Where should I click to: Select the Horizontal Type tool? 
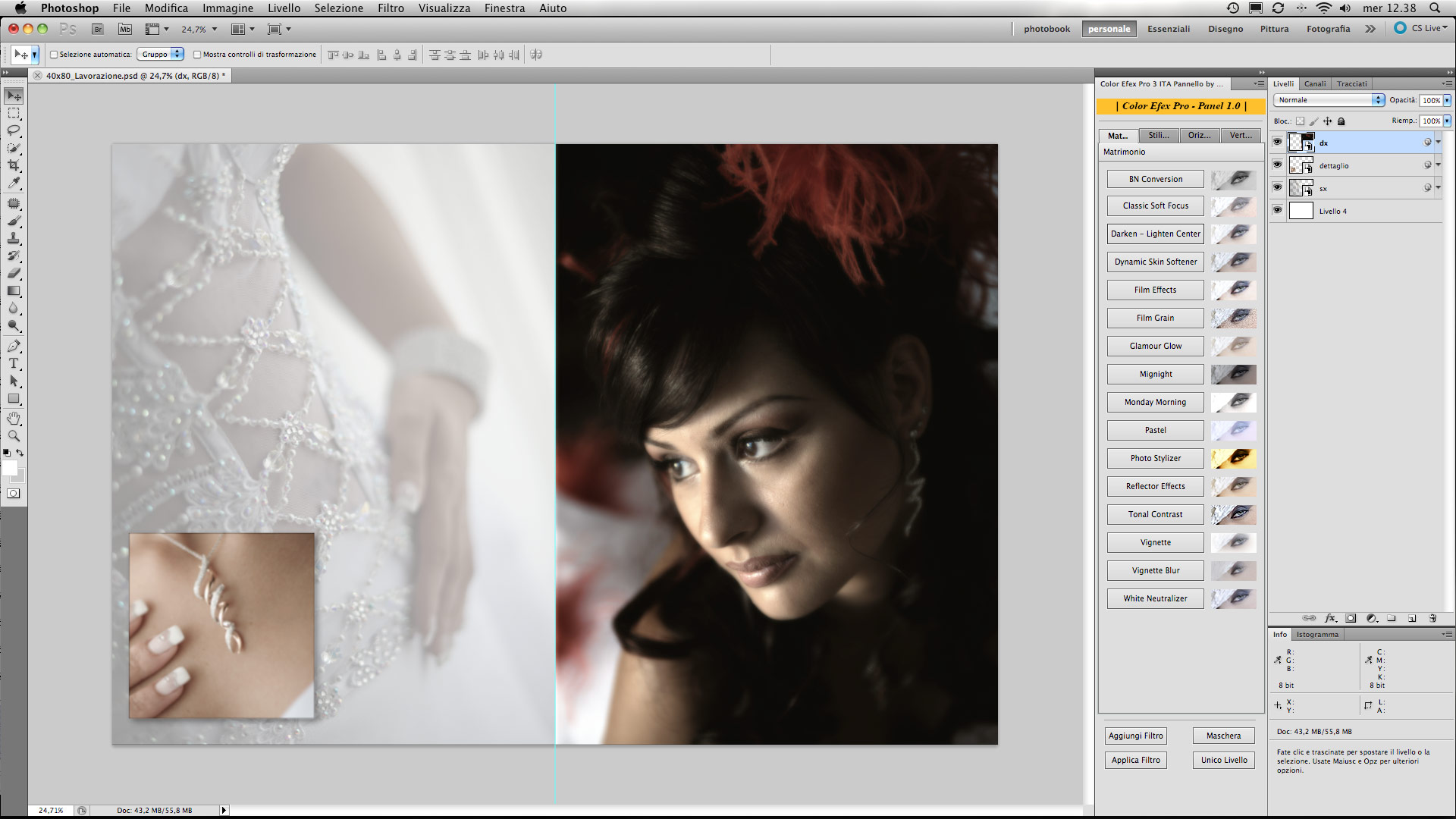pos(14,363)
